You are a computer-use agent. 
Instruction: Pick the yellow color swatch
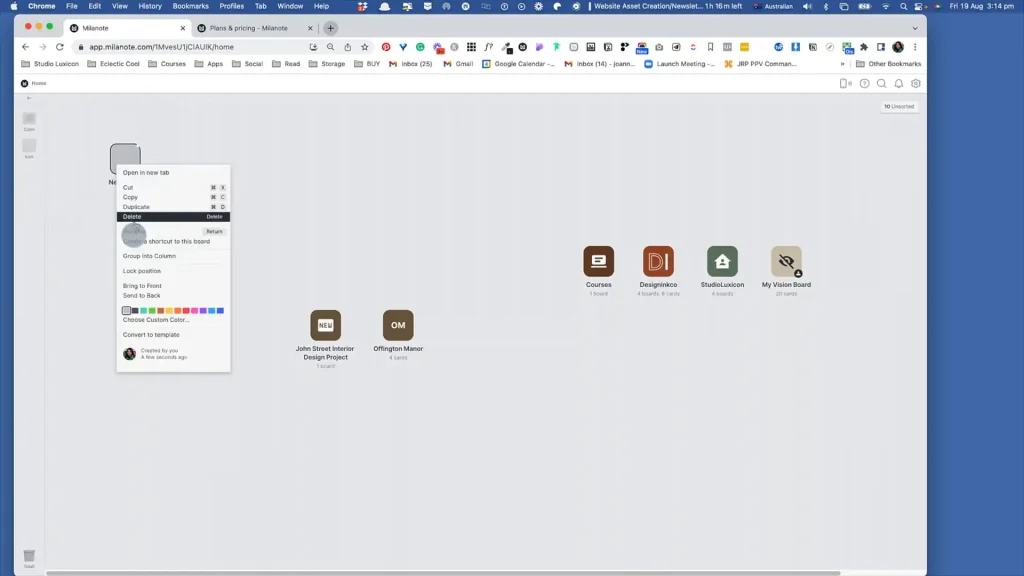tap(169, 311)
